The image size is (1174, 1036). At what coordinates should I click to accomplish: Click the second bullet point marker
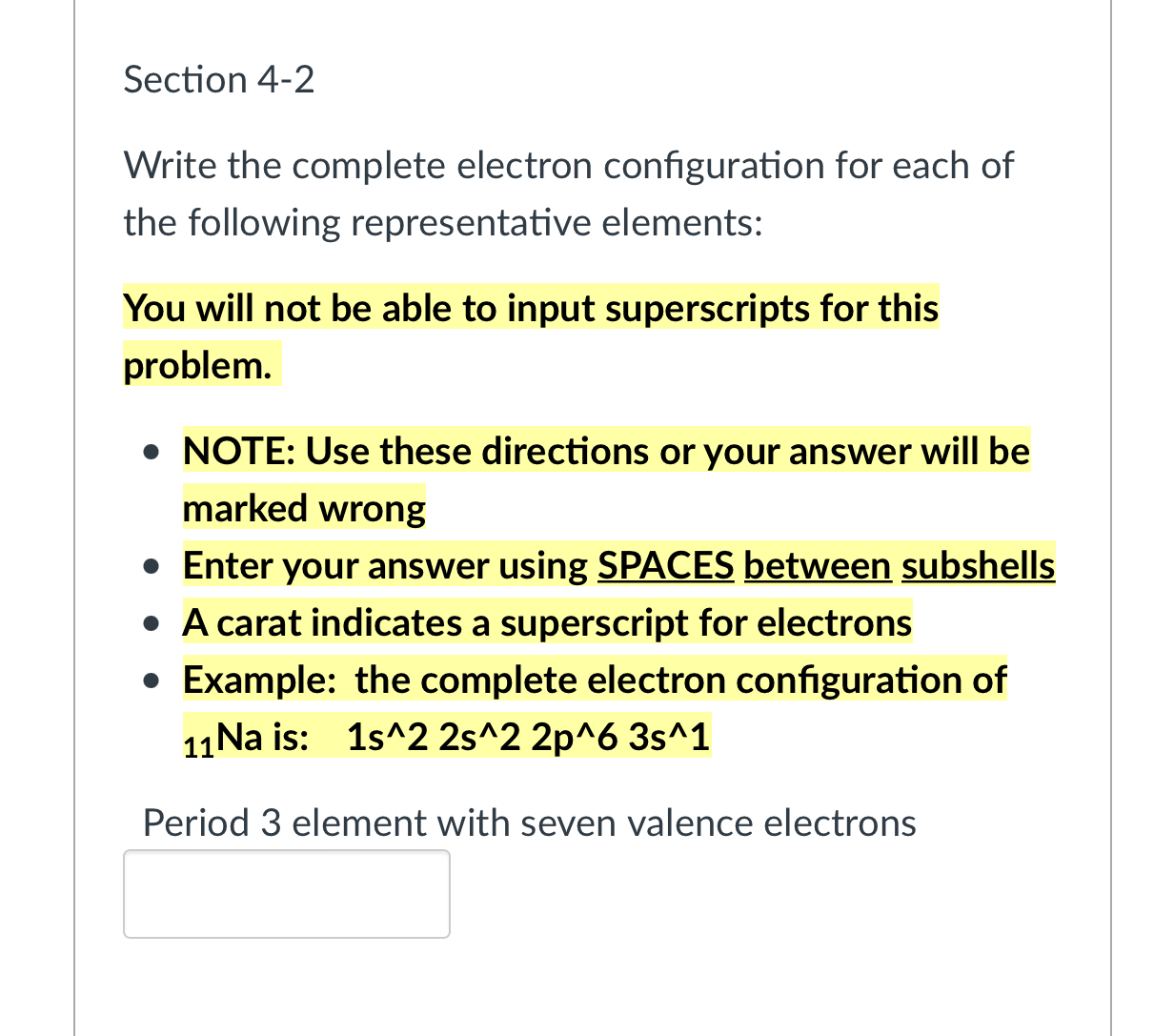152,565
